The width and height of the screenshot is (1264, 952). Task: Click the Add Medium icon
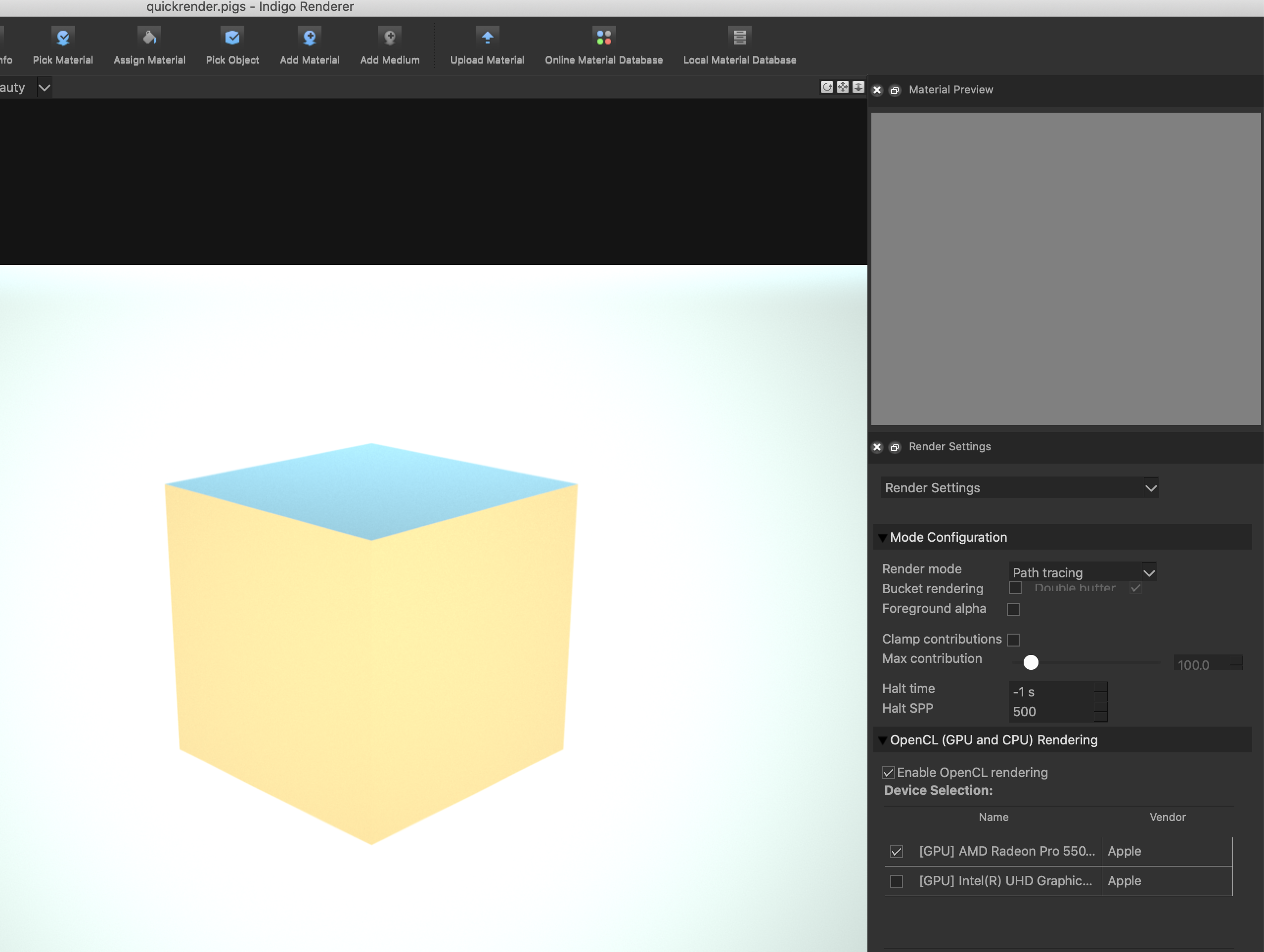(390, 38)
